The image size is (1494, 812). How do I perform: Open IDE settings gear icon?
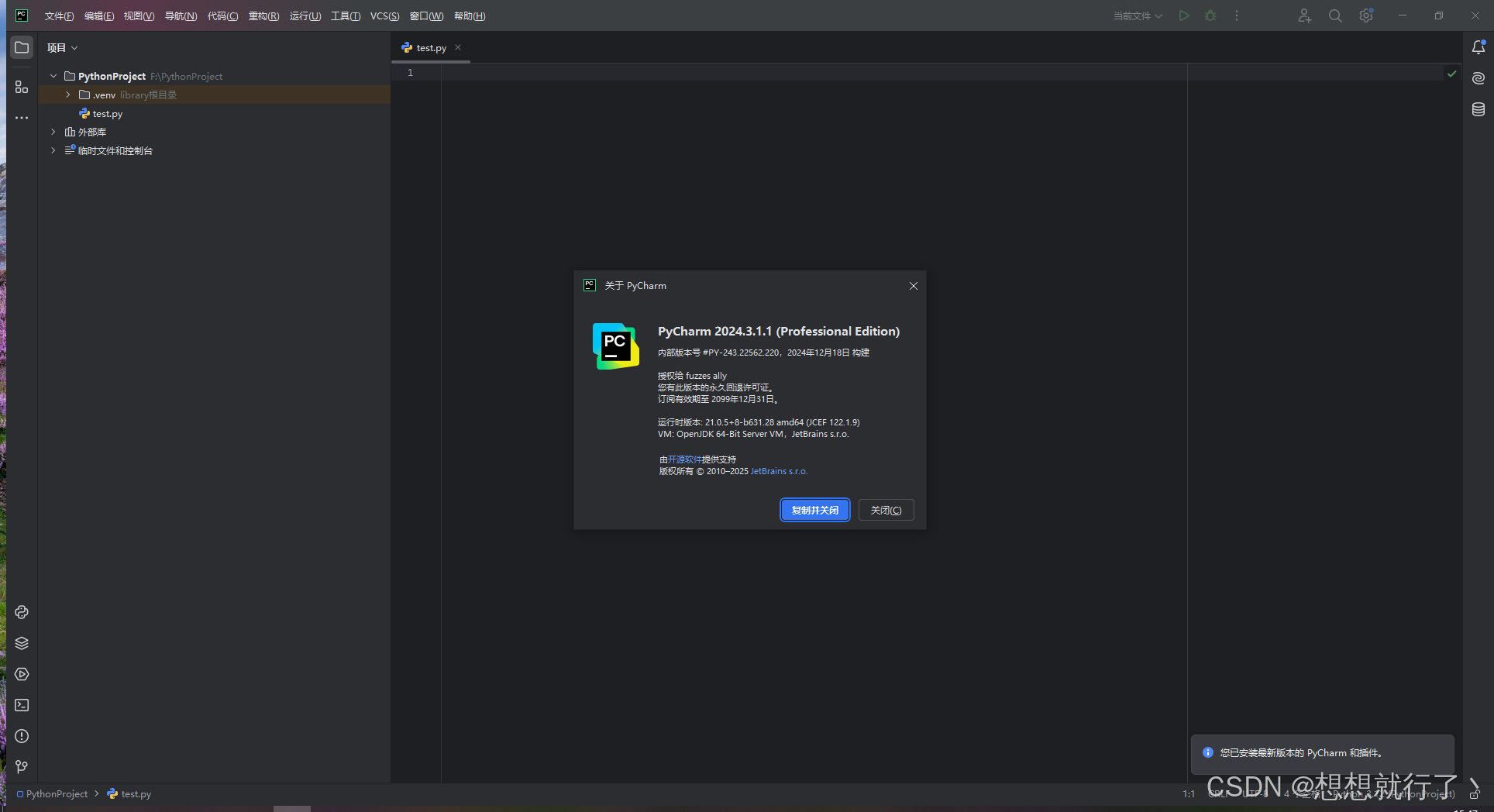point(1366,15)
